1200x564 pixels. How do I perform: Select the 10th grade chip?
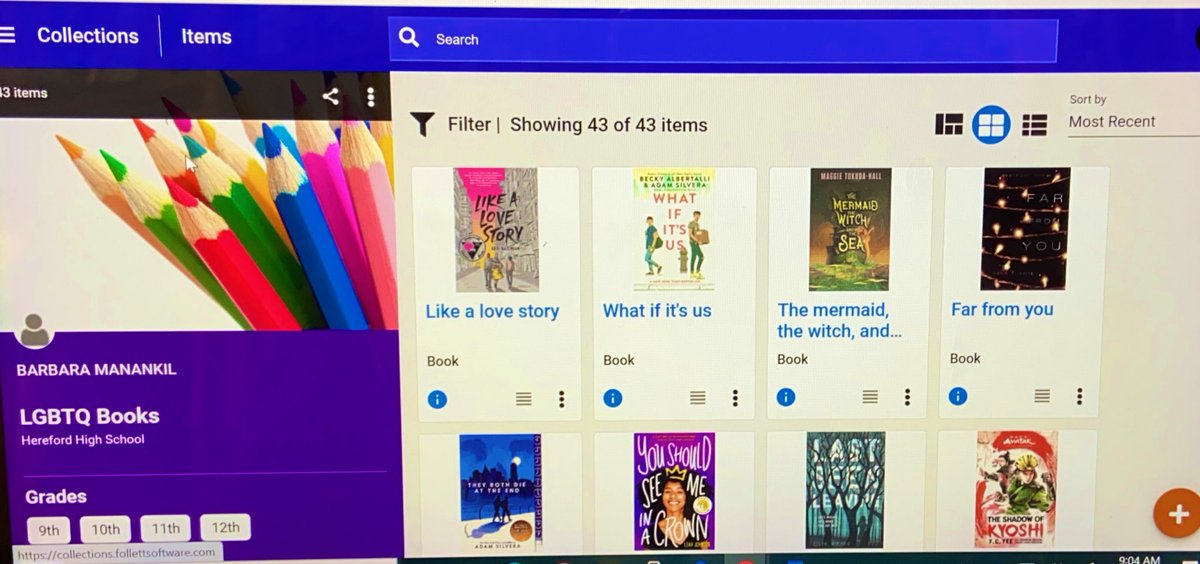(x=106, y=529)
